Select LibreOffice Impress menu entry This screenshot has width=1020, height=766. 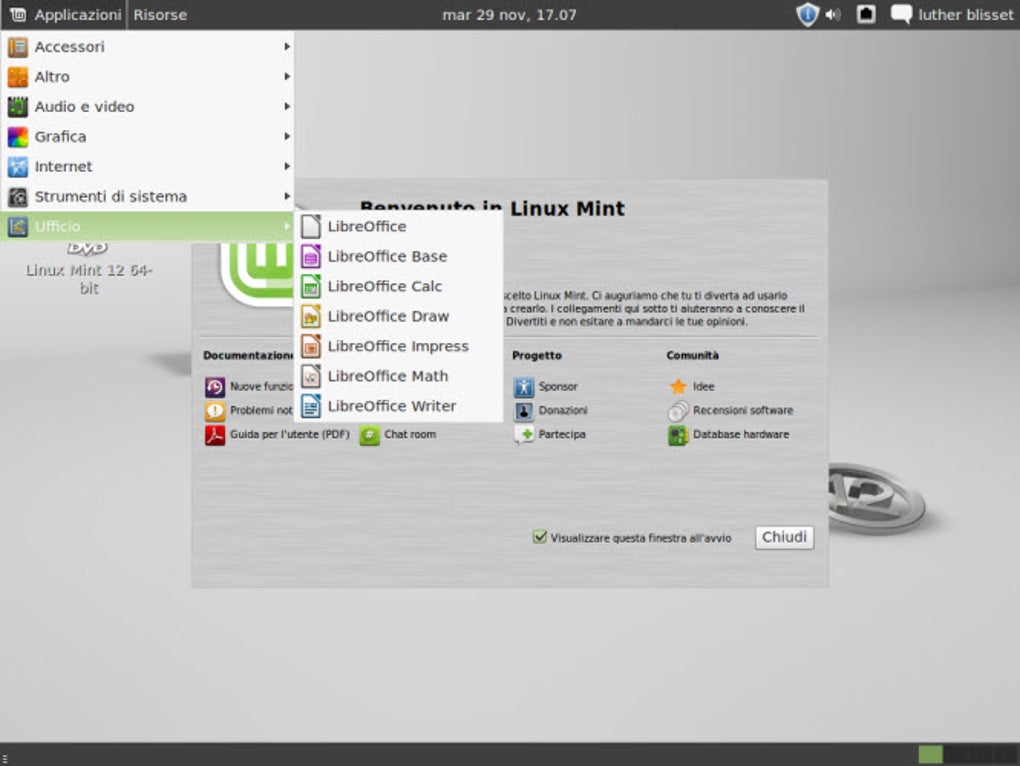(399, 346)
